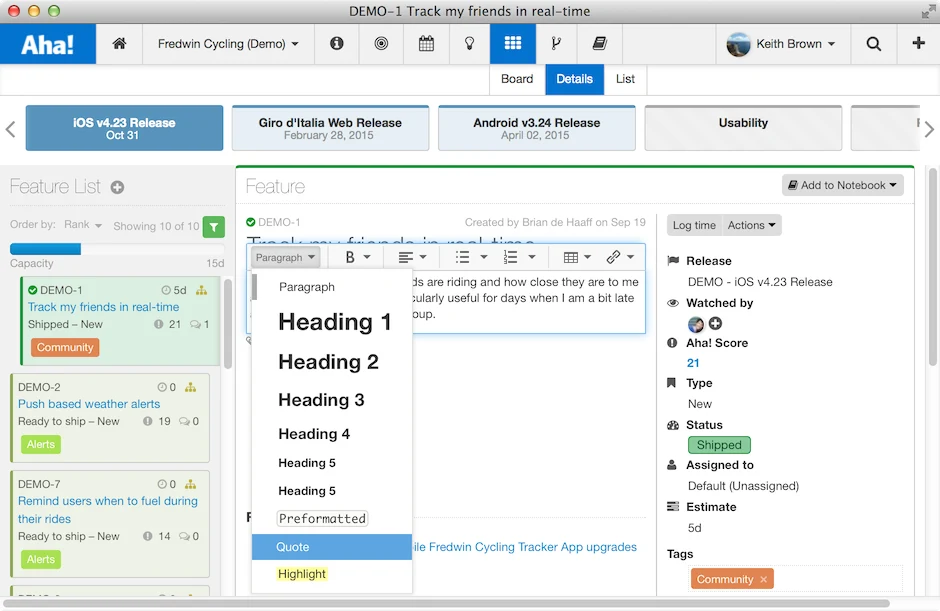The image size is (940, 611).
Task: Choose Quote style
Action: [x=332, y=547]
